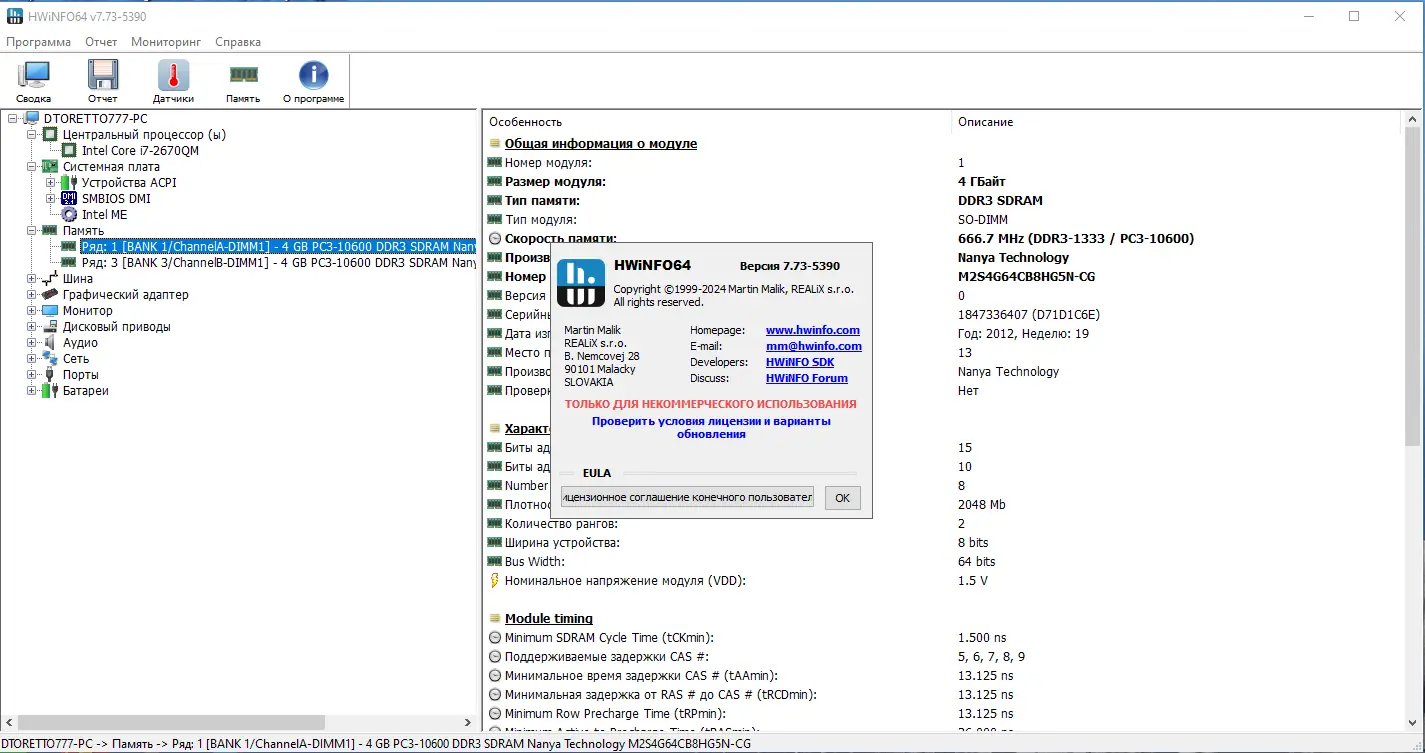
Task: Collapse the Центральный процессор node
Action: point(32,134)
